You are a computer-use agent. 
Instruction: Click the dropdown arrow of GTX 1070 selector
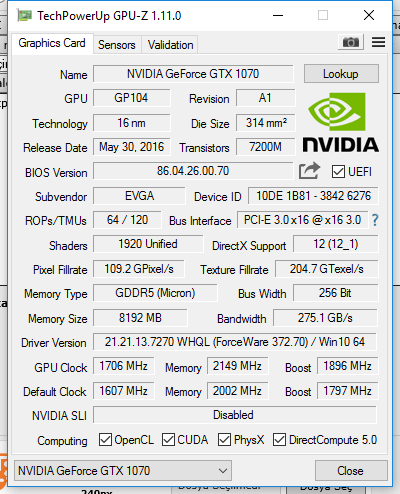coord(223,471)
